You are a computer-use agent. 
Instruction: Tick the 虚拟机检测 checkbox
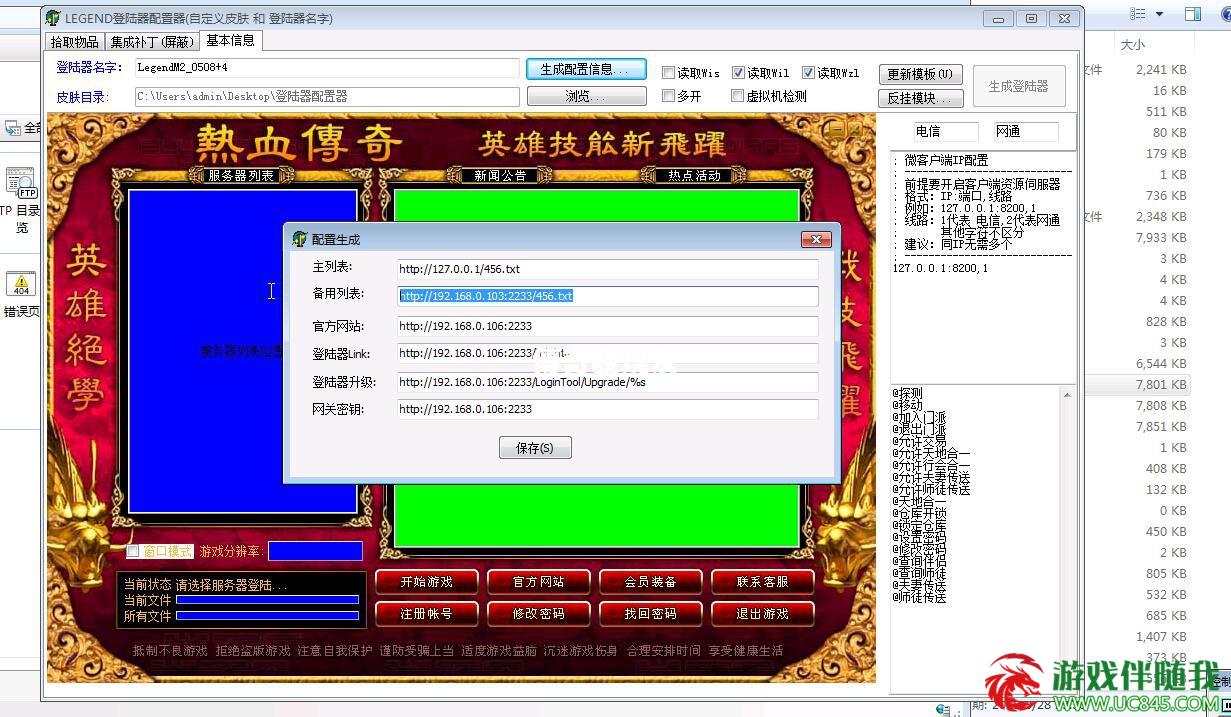738,96
